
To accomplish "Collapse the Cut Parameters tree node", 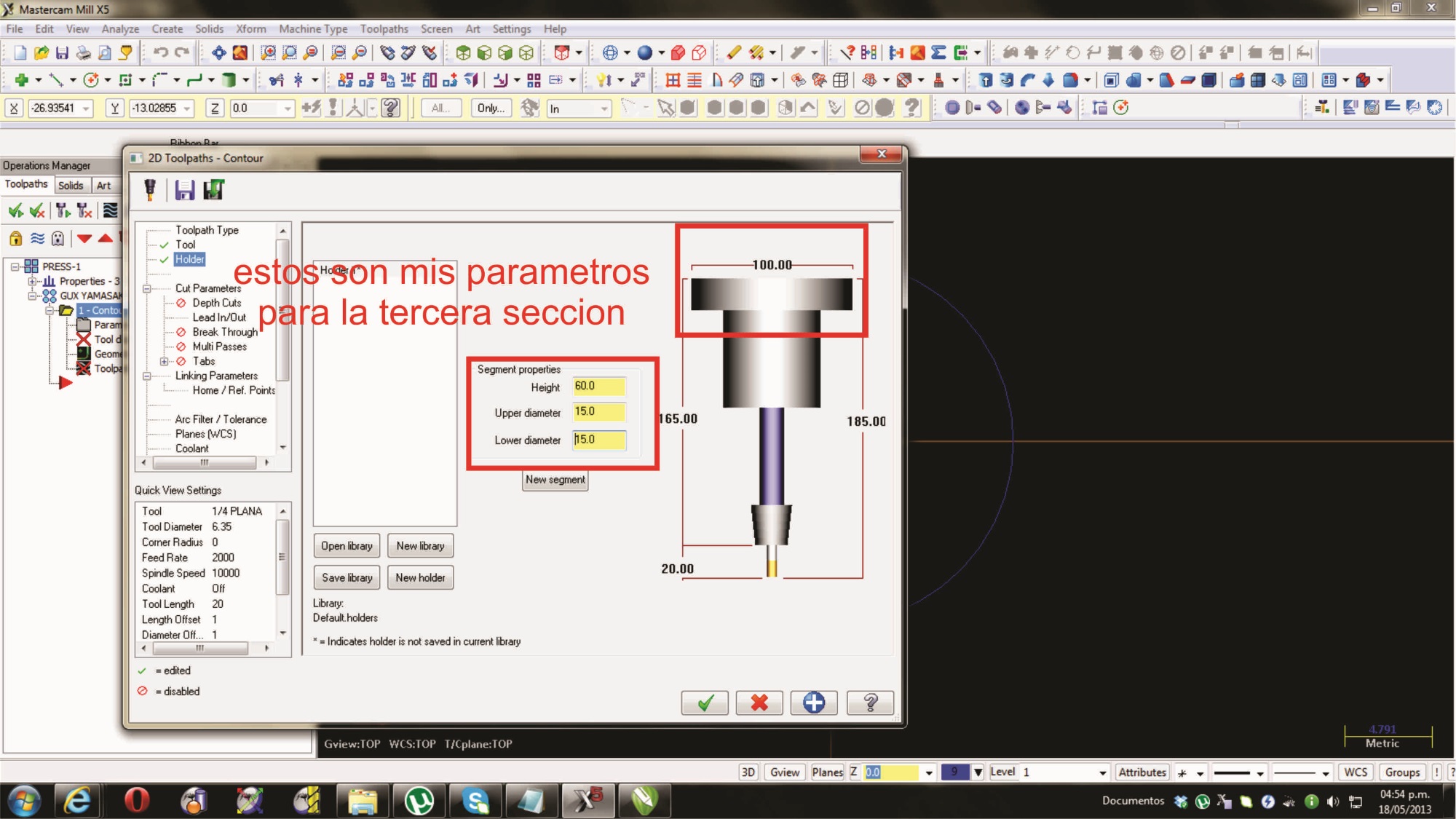I will pos(147,288).
